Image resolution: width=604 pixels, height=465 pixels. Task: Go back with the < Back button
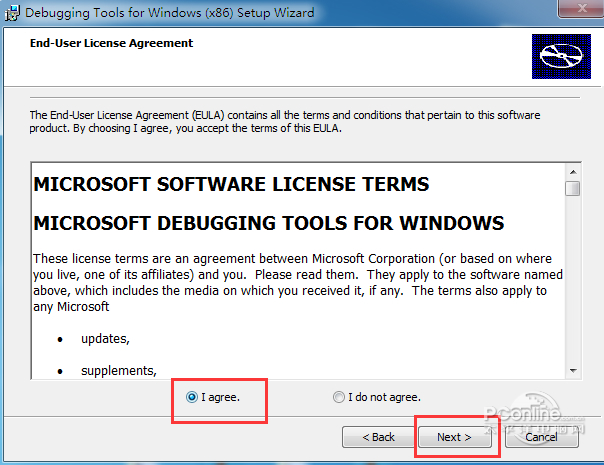(378, 437)
